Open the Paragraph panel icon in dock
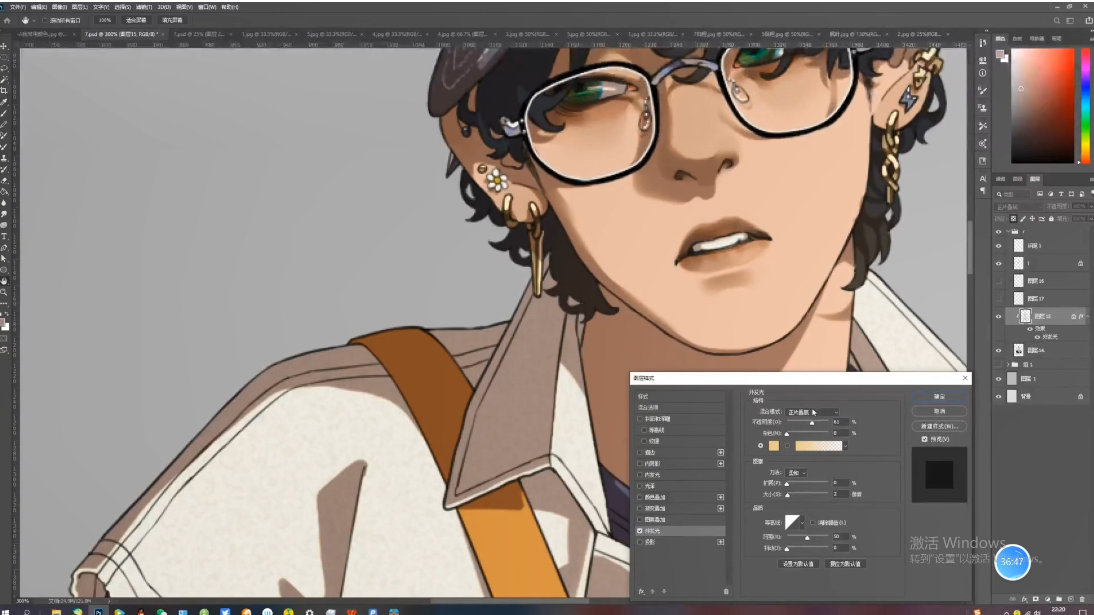This screenshot has width=1094, height=615. tap(982, 191)
